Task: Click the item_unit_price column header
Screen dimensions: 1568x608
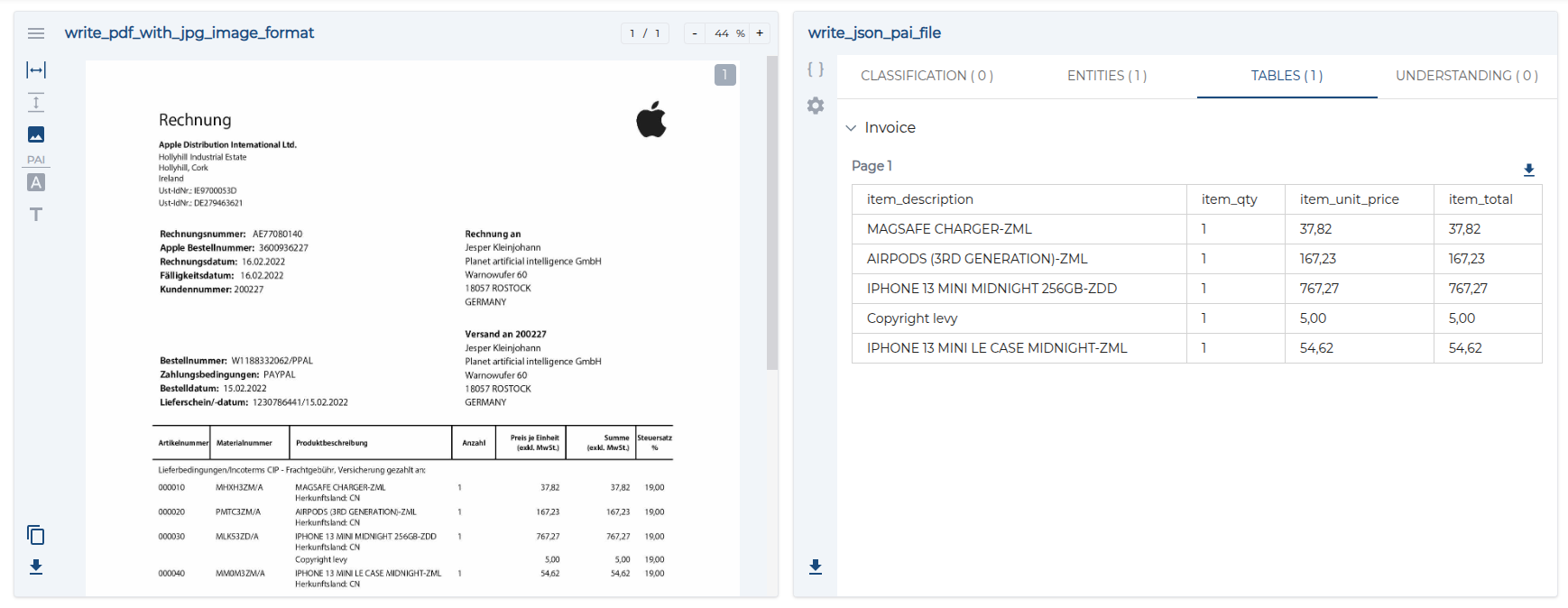Action: 1360,199
